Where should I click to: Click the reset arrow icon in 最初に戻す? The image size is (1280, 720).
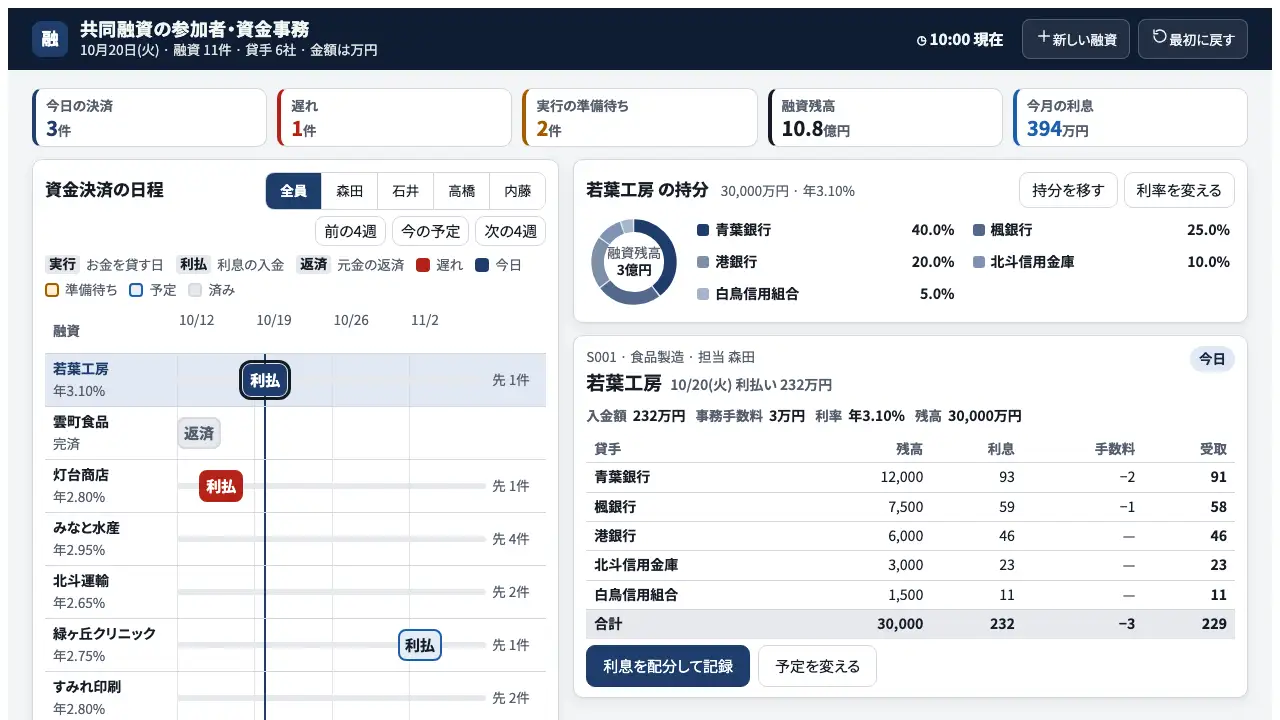point(1159,37)
